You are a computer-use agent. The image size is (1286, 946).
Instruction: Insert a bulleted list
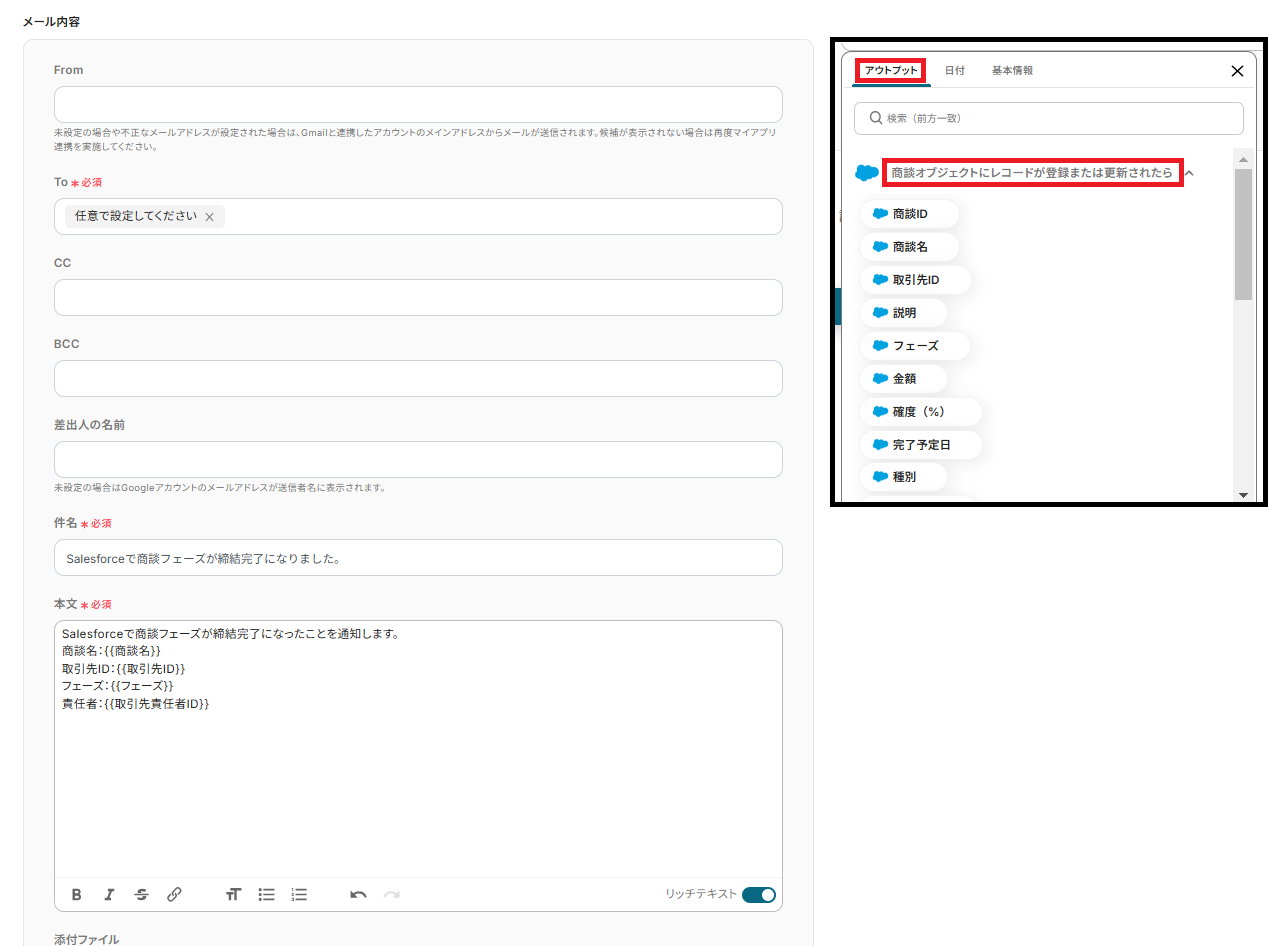coord(266,895)
